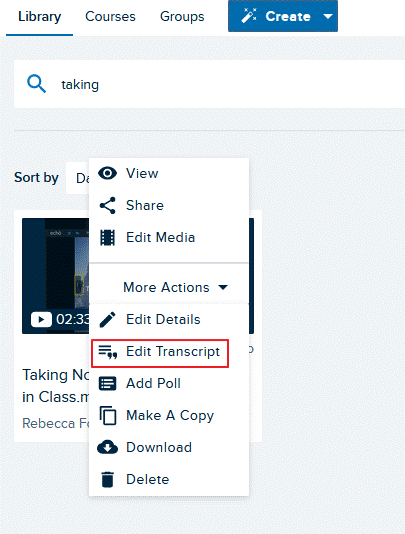Click the play icon on video thumbnail
Image resolution: width=405 pixels, height=534 pixels.
point(41,319)
